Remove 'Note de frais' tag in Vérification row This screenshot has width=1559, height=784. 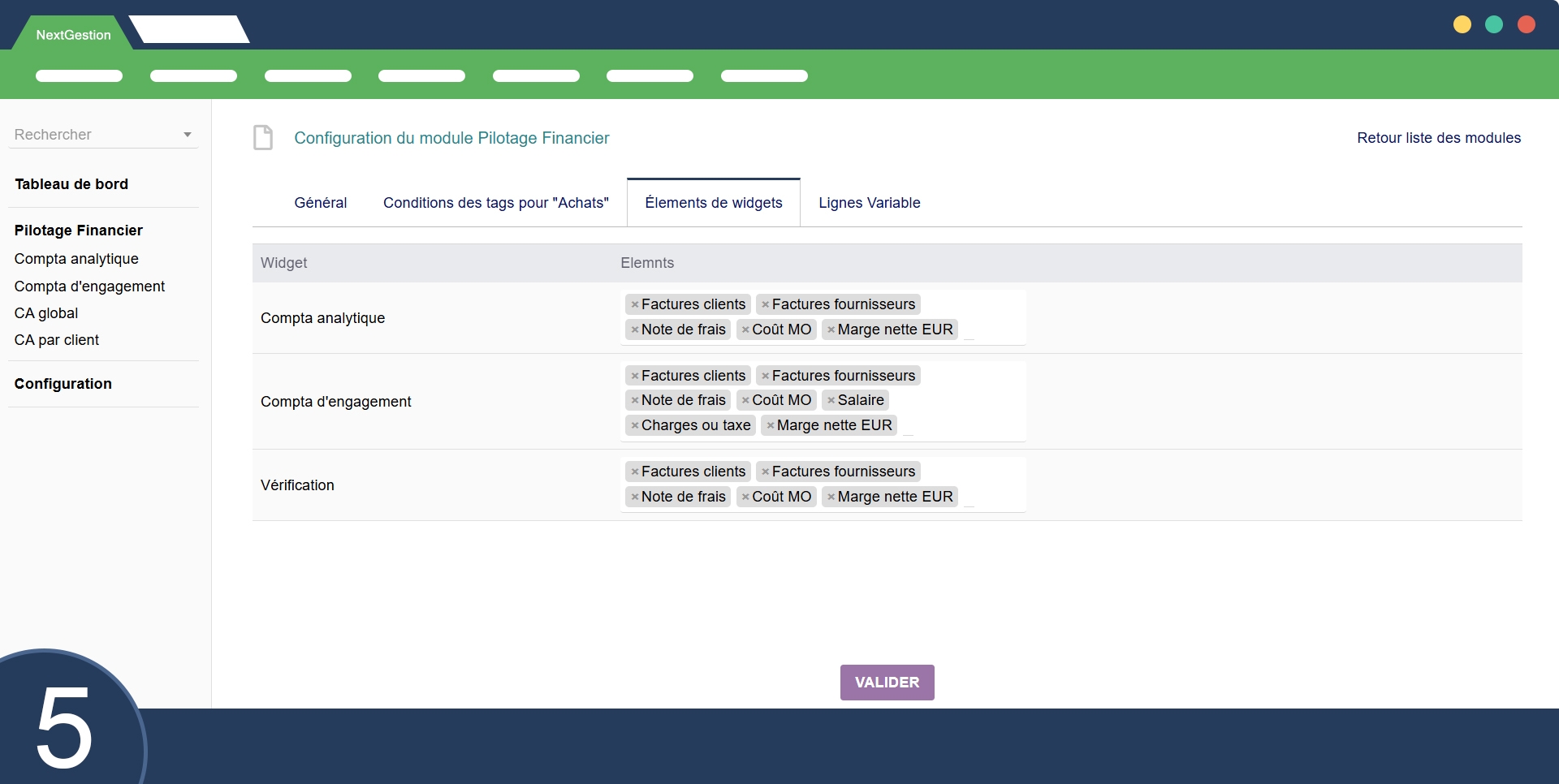click(x=635, y=498)
